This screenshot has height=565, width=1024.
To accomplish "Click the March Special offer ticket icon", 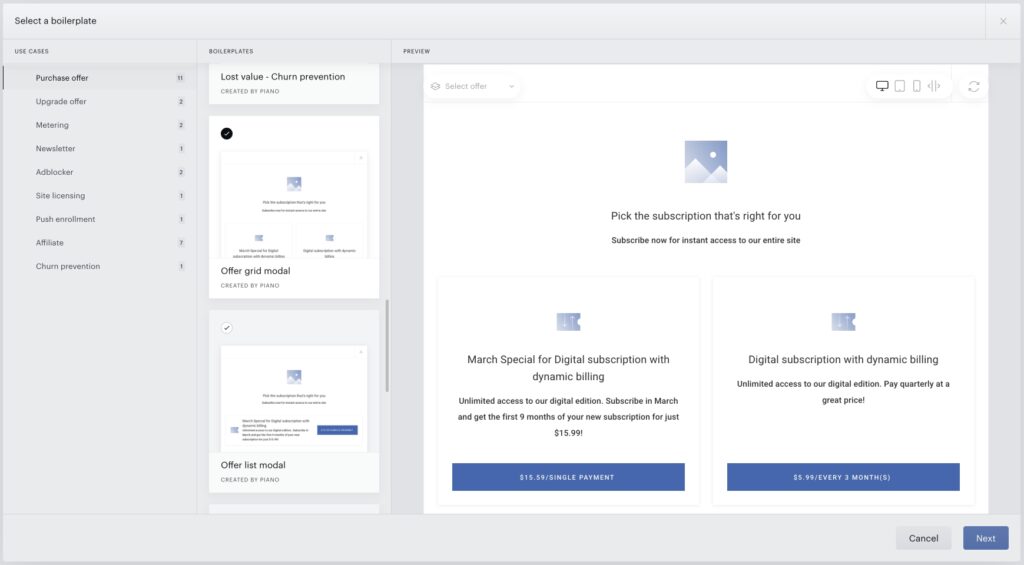I will coord(568,321).
